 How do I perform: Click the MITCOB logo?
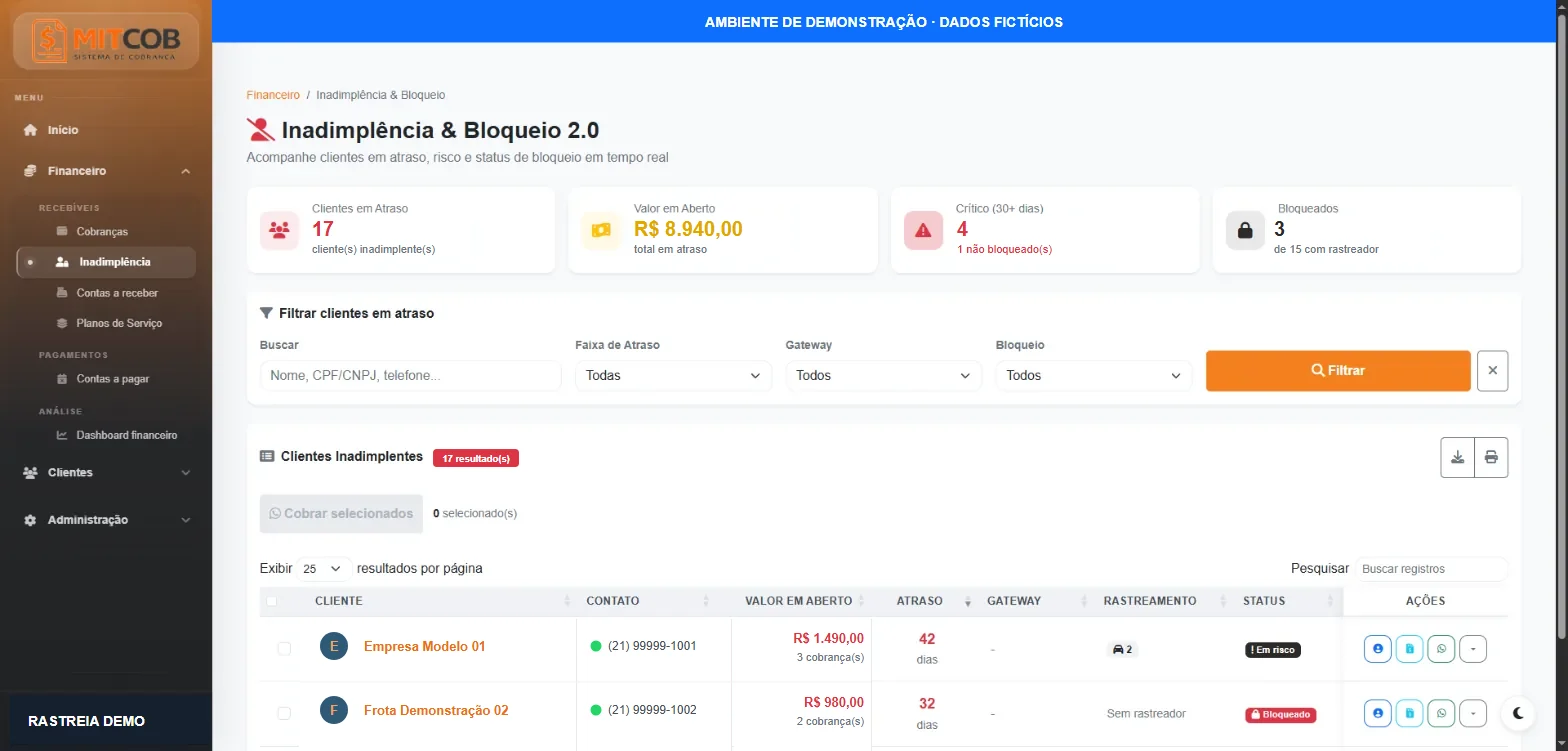pos(105,40)
